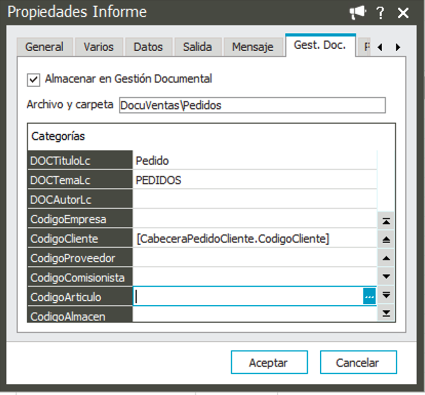Click the empty DOCAutorLc value cell
425x395 pixels.
click(x=255, y=199)
